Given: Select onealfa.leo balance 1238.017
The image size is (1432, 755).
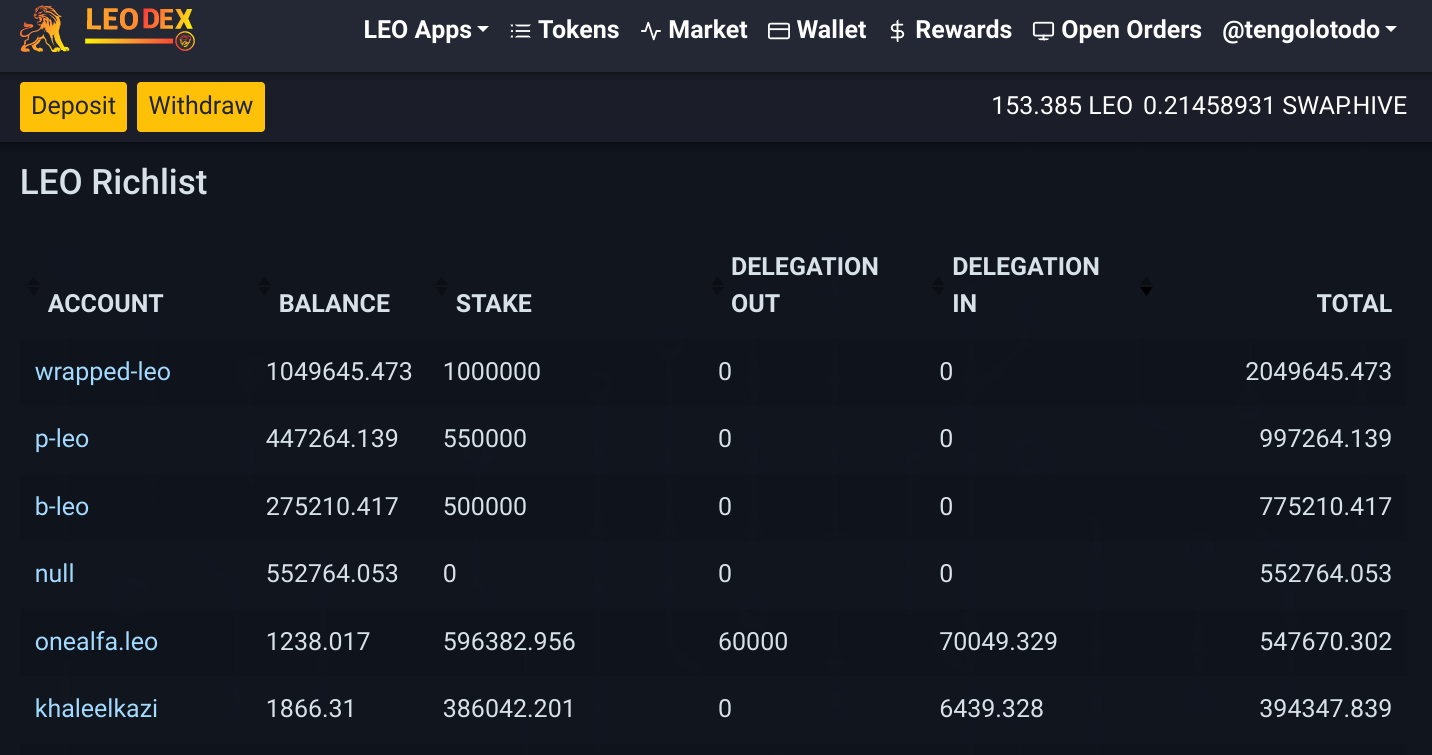Looking at the screenshot, I should tap(318, 641).
